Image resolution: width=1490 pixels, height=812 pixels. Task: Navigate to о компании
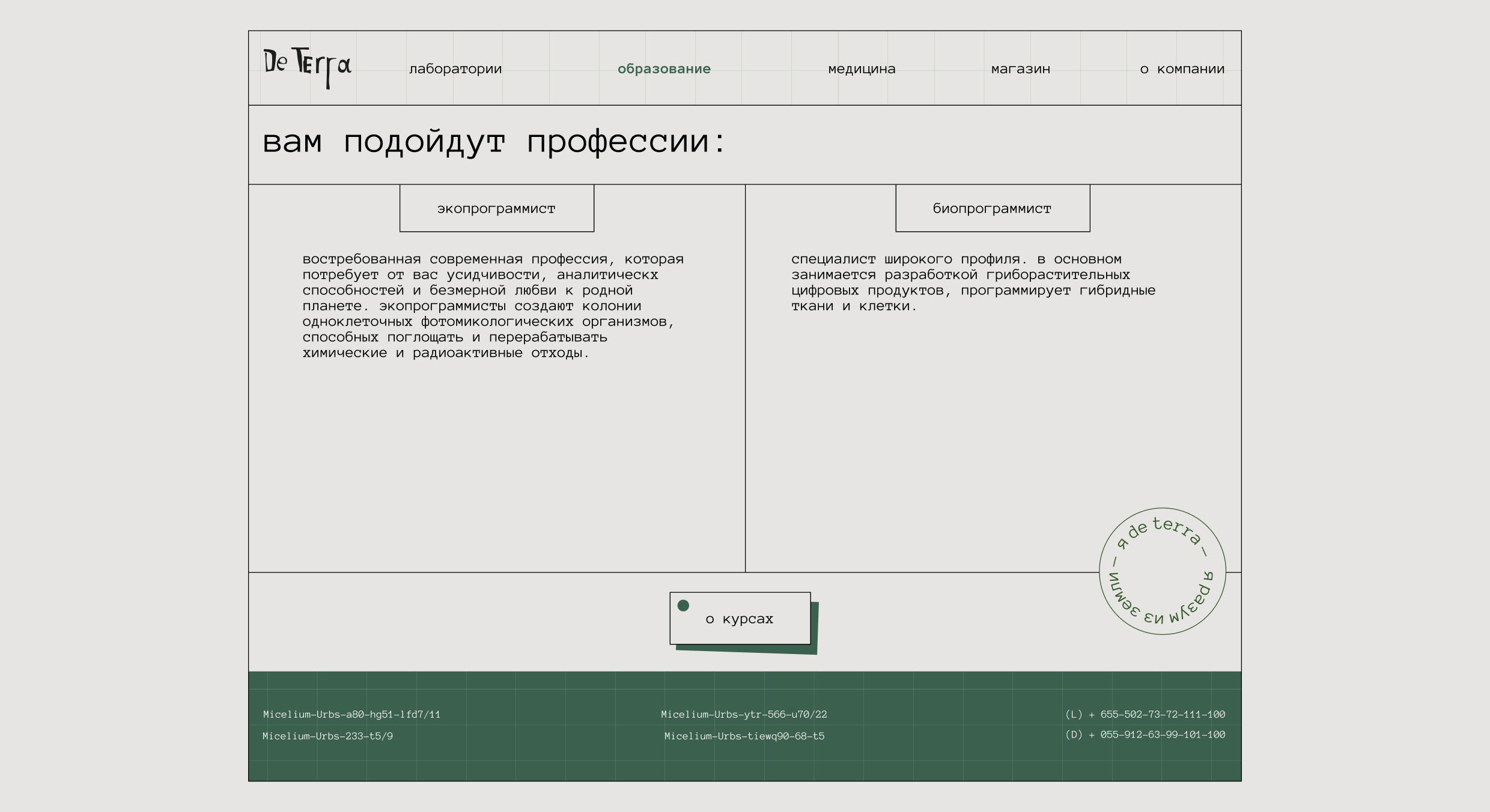(x=1181, y=69)
